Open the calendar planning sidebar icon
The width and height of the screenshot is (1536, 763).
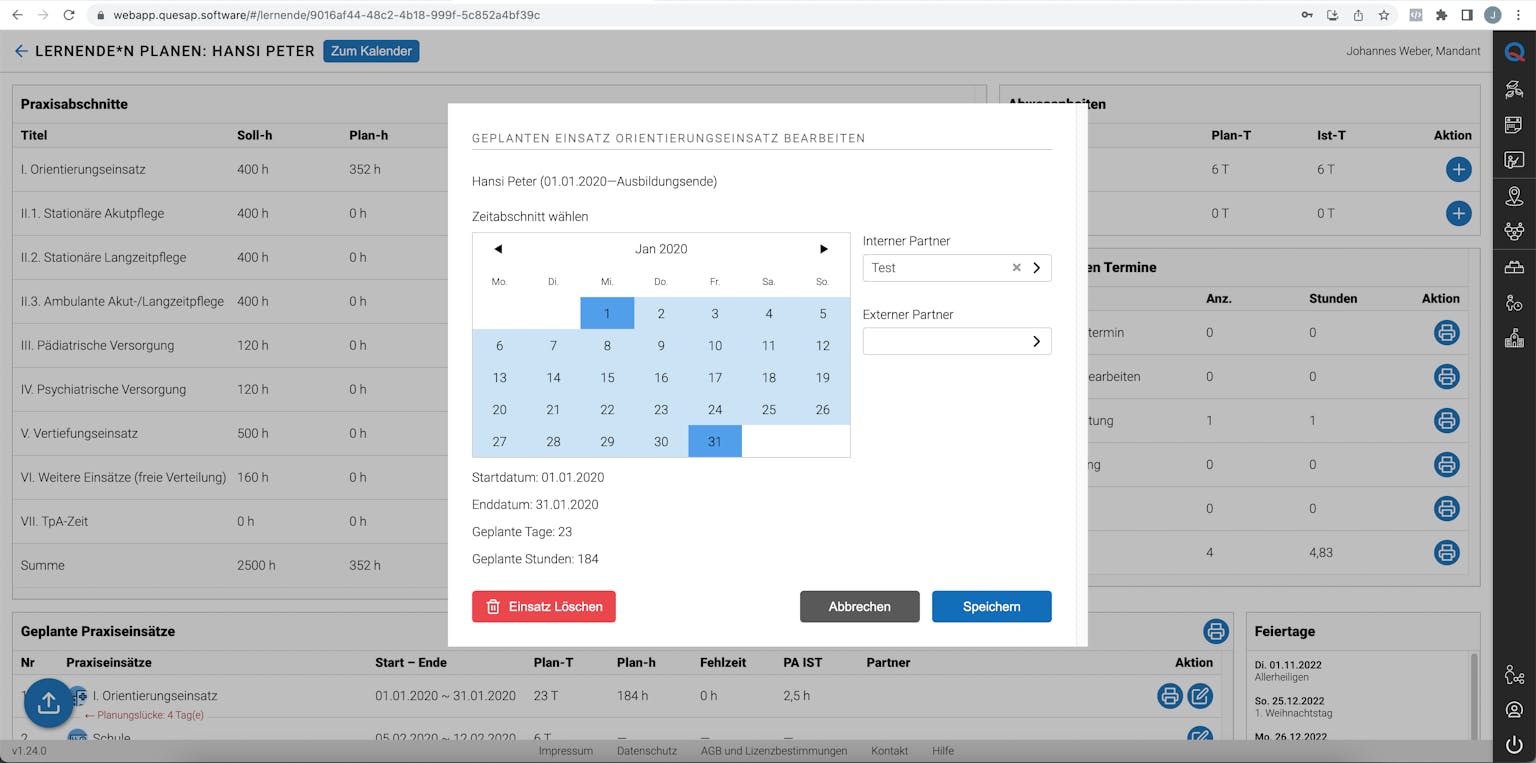(x=1513, y=124)
